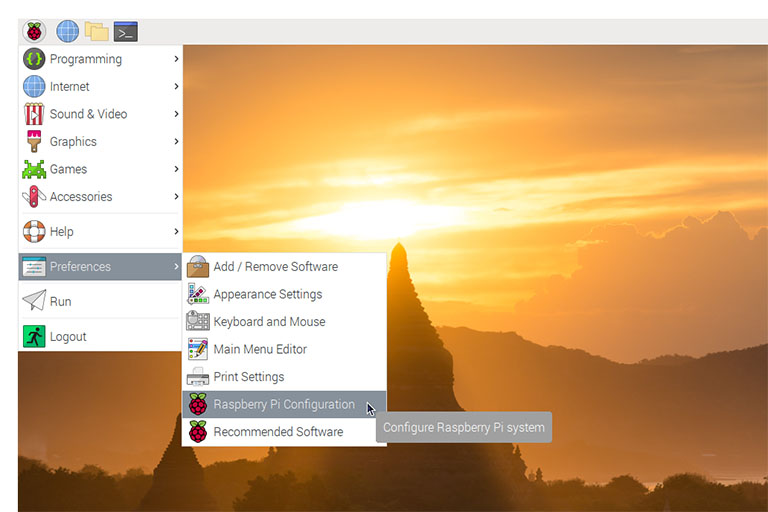Click the Add / Remove Software package icon
This screenshot has width=768, height=512.
click(198, 267)
